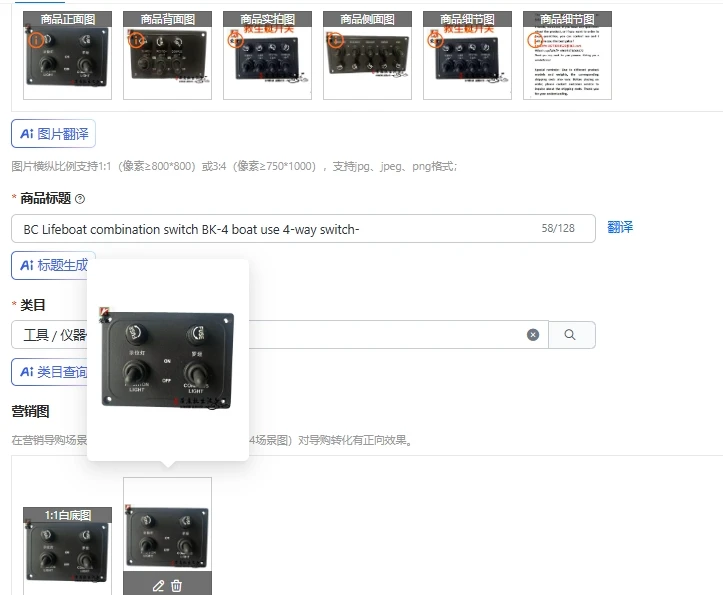The height and width of the screenshot is (595, 723).
Task: Click the enlarged switch panel preview popup
Action: (x=168, y=360)
